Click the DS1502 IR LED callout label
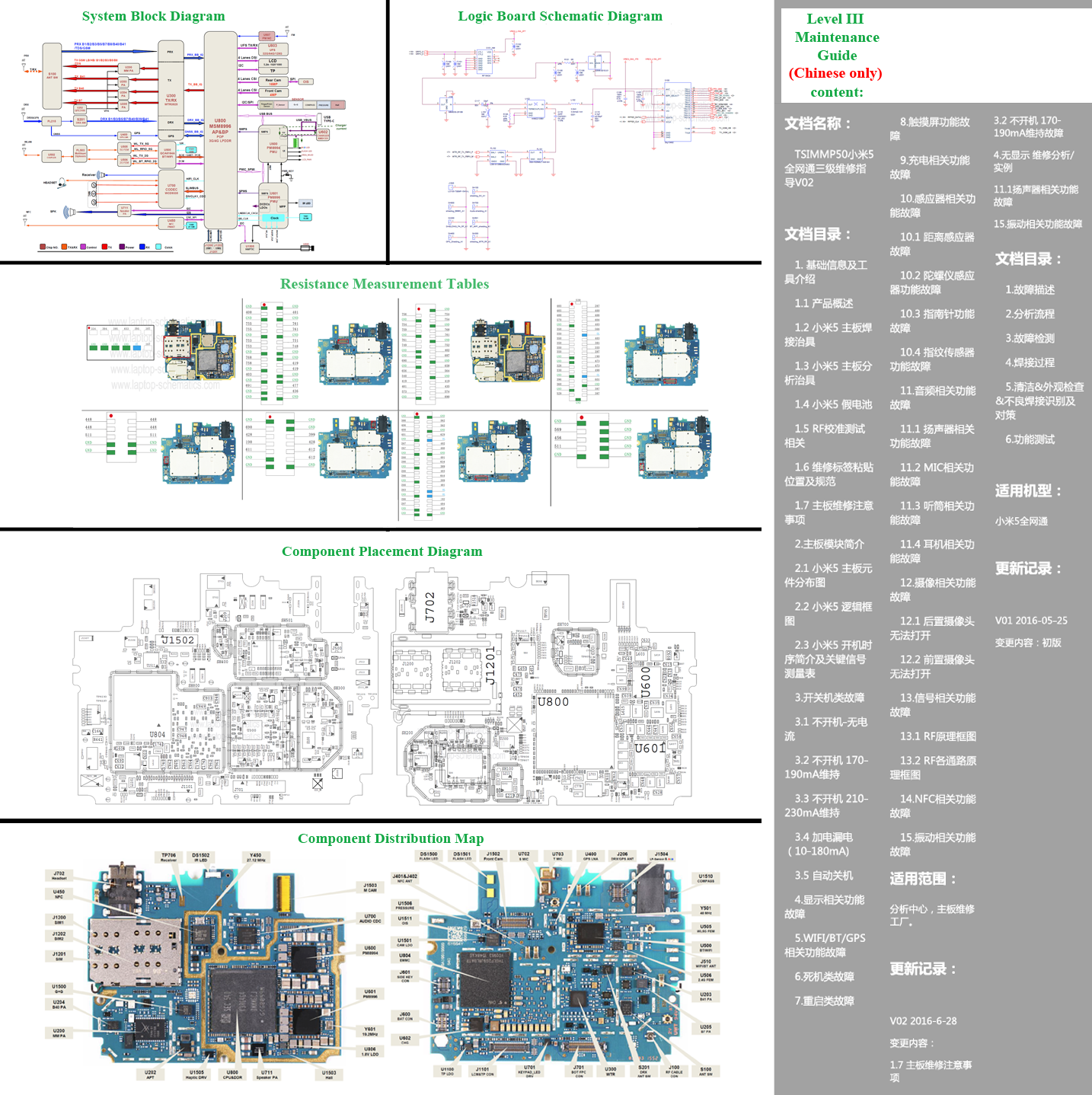This screenshot has width=1092, height=1095. 201,857
